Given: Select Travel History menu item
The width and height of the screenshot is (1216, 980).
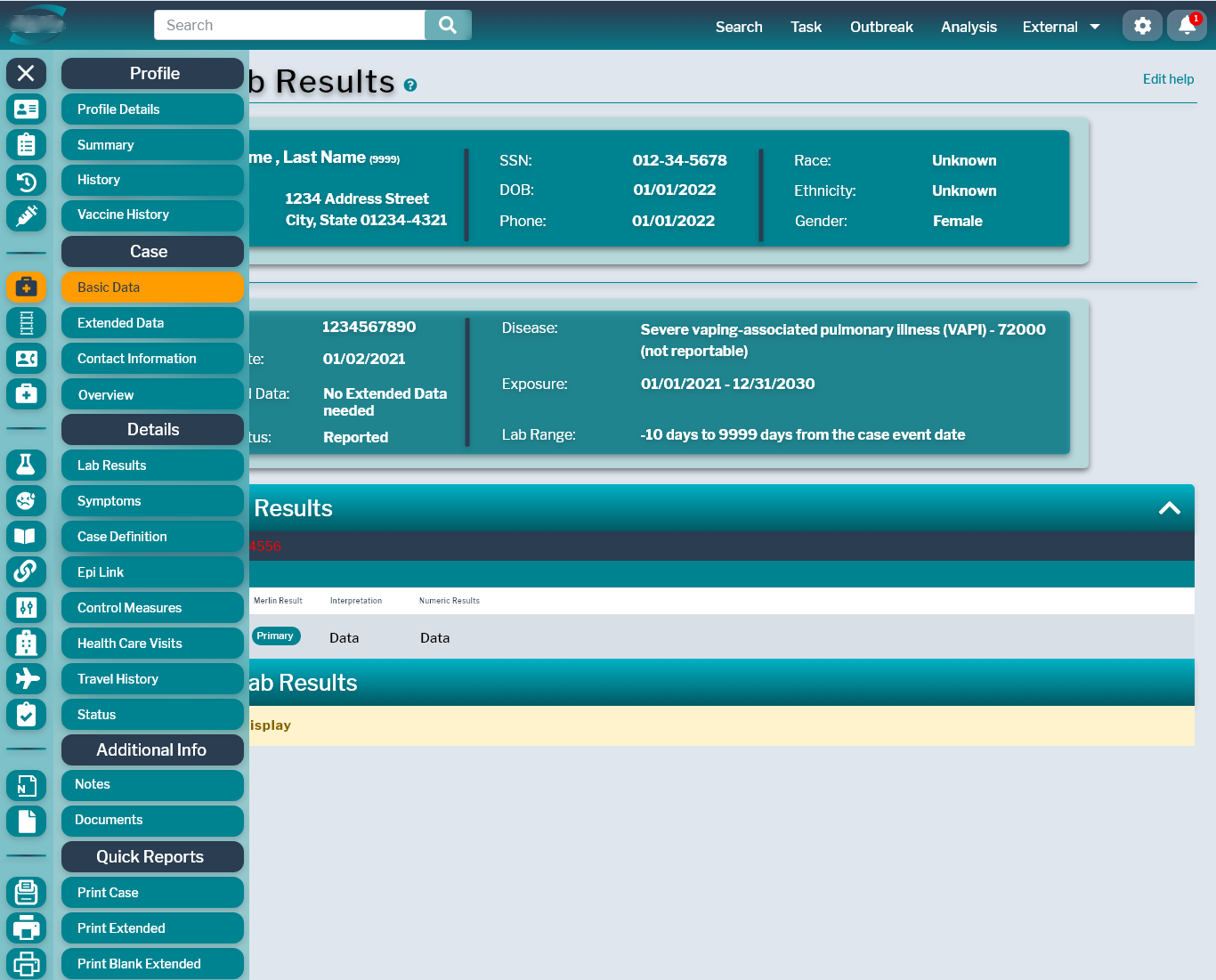Looking at the screenshot, I should click(152, 678).
